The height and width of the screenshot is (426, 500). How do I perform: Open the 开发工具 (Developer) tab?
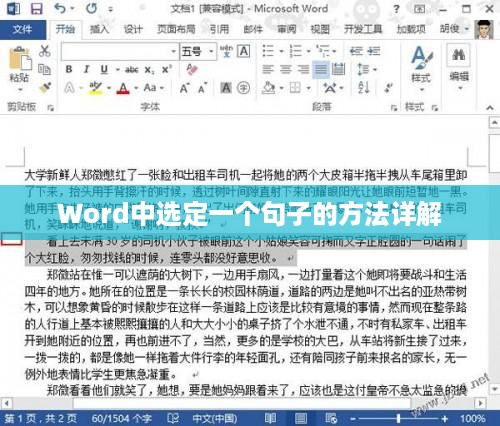tap(363, 29)
